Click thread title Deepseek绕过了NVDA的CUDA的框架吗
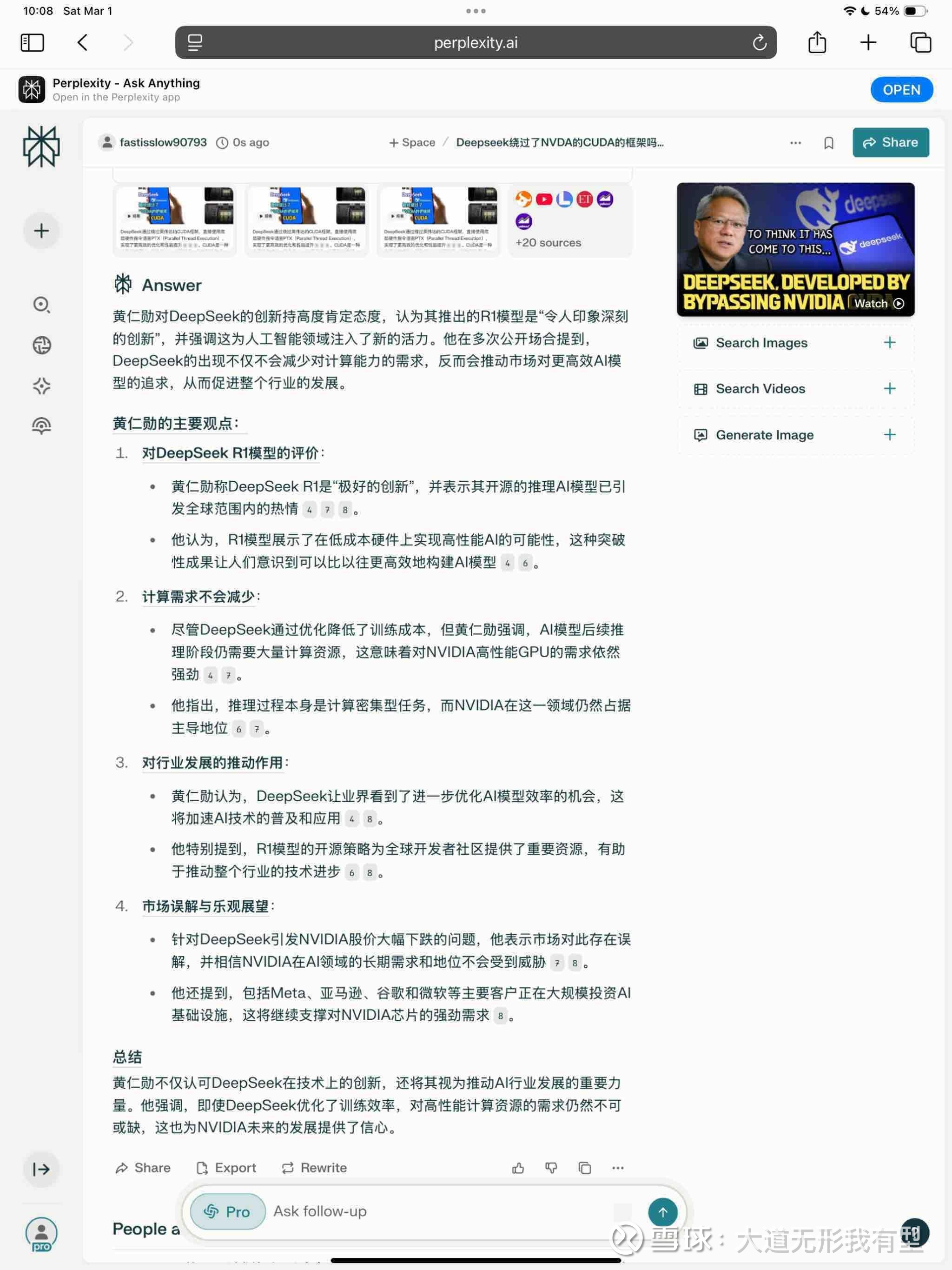The width and height of the screenshot is (952, 1270). (560, 142)
